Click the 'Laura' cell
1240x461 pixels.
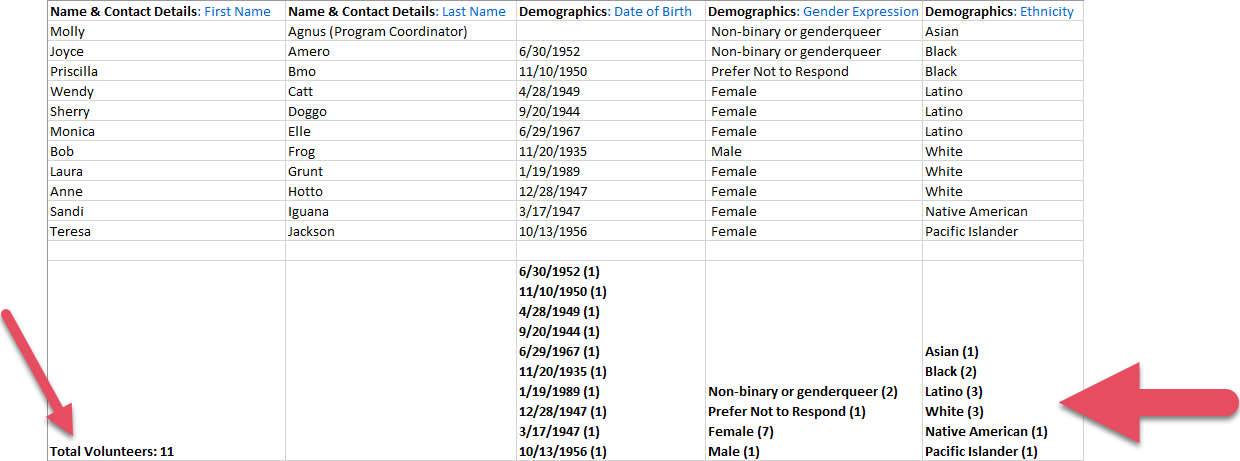[166, 171]
